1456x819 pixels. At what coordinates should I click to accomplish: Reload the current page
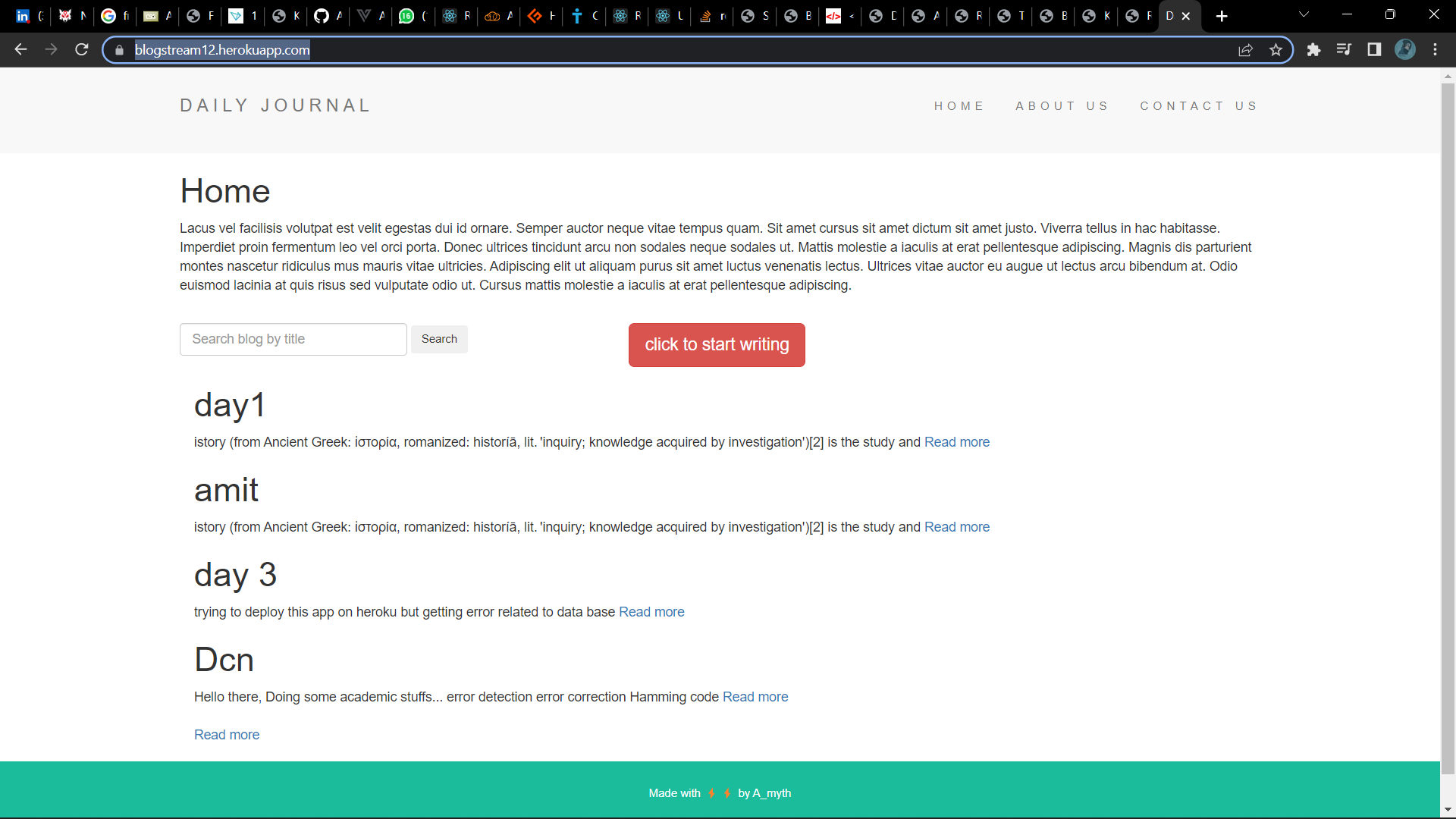click(82, 50)
